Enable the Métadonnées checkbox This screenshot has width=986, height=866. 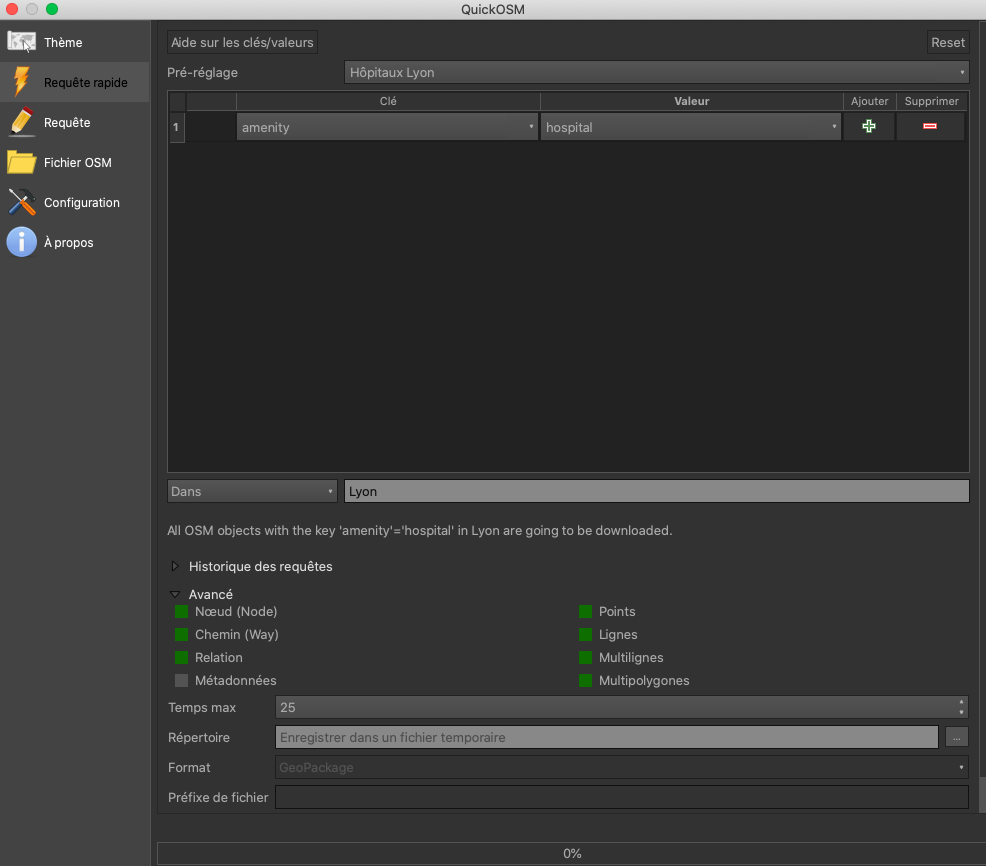pyautogui.click(x=182, y=681)
